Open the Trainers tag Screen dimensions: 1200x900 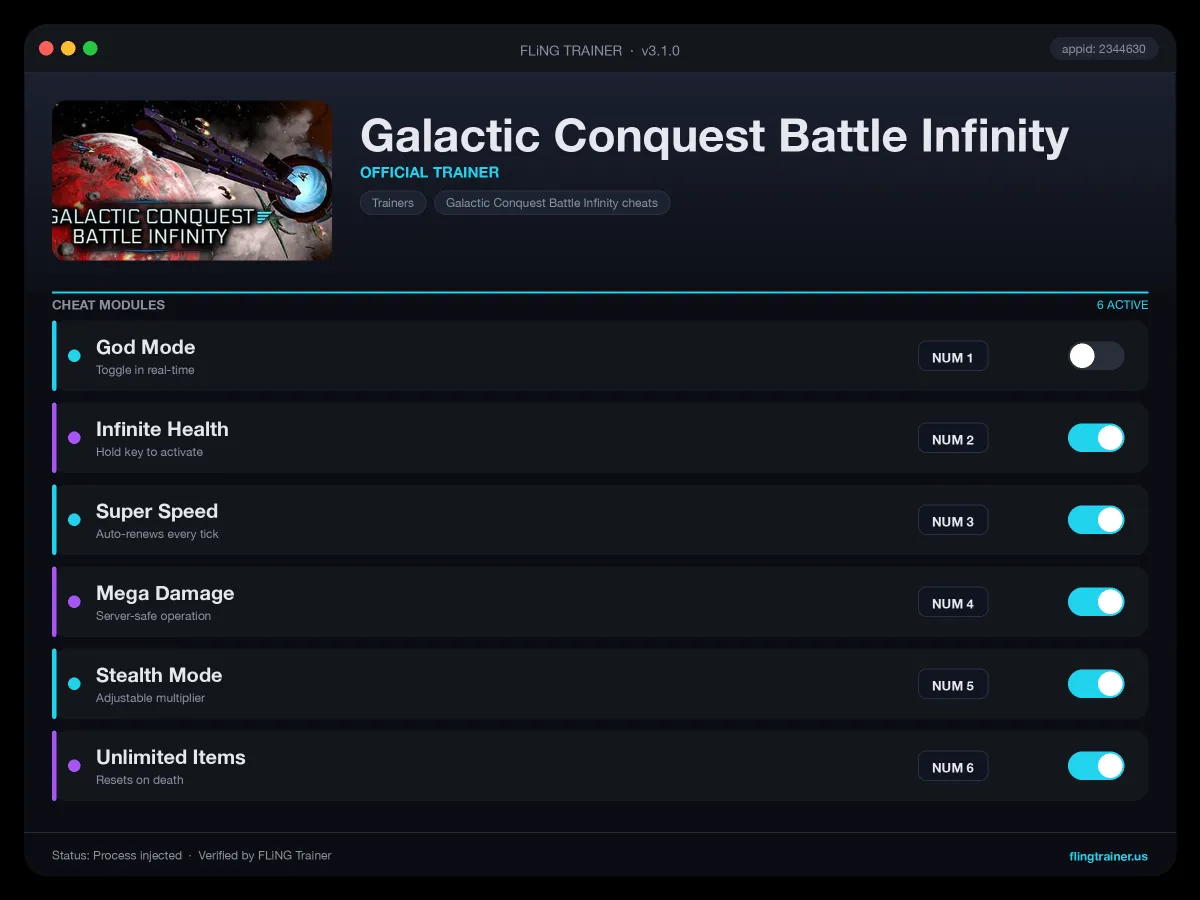(x=393, y=203)
